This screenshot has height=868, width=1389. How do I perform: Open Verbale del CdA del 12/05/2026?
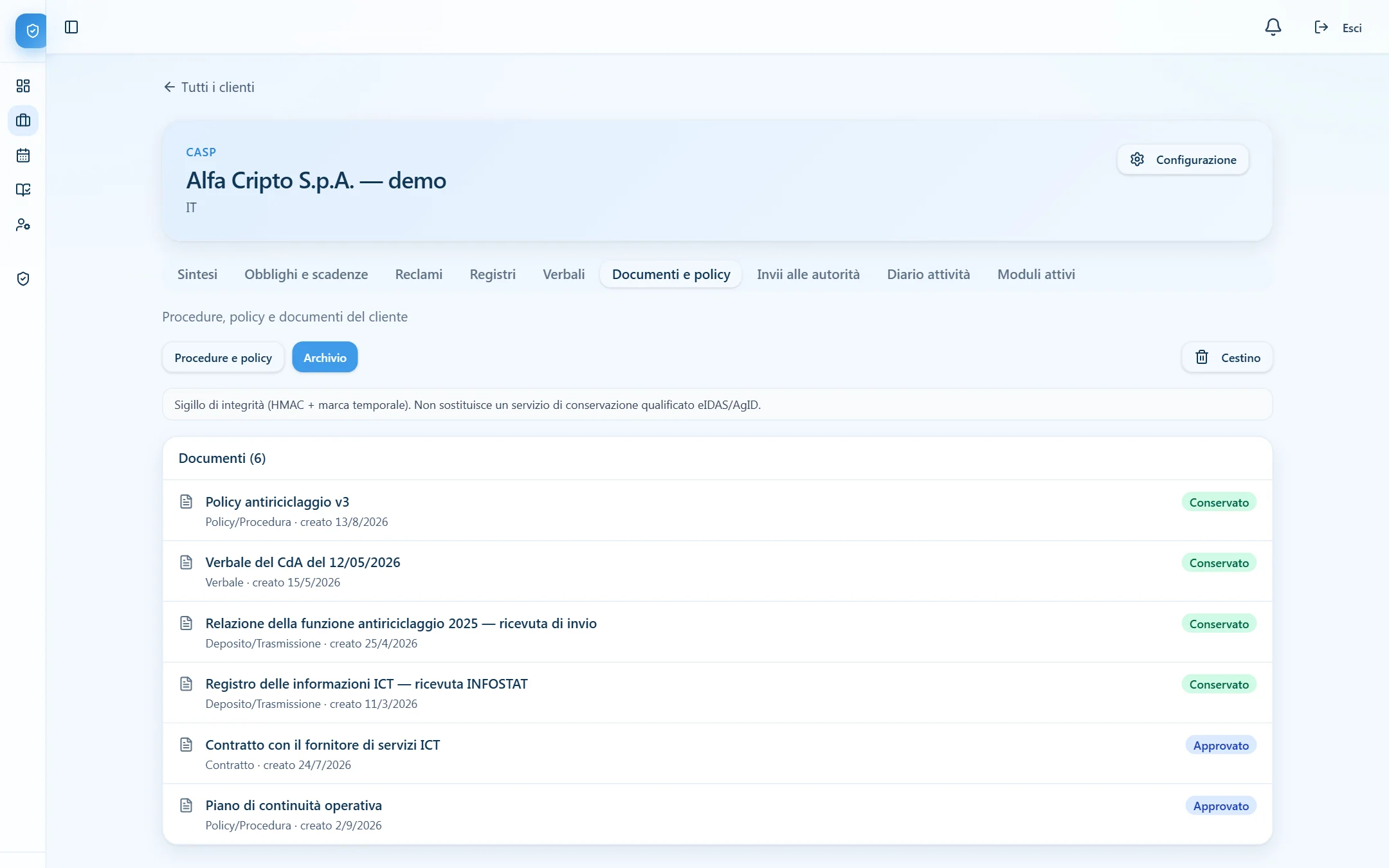point(717,571)
